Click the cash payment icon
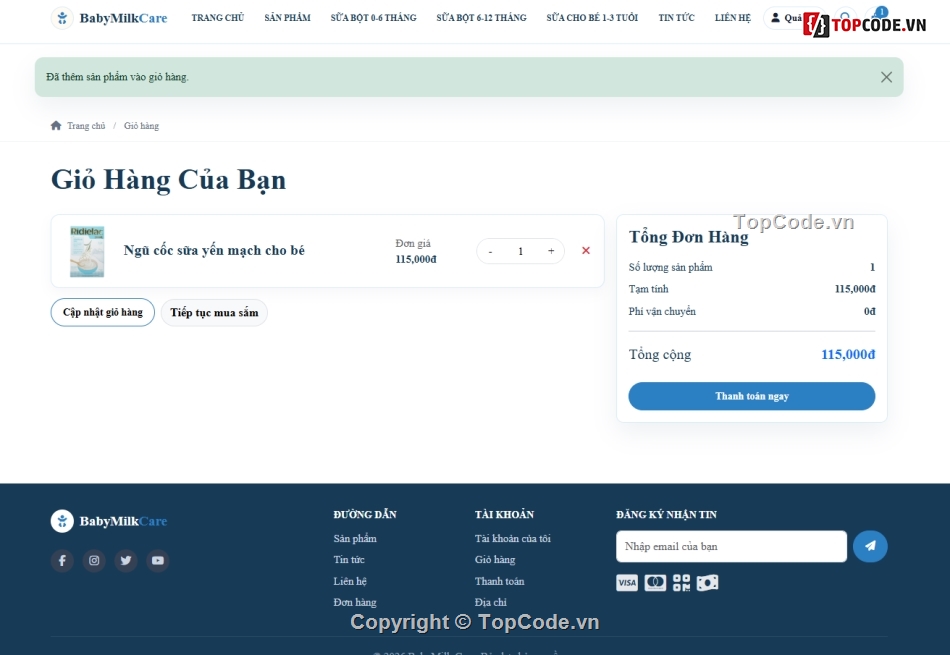This screenshot has width=950, height=655. (x=707, y=583)
